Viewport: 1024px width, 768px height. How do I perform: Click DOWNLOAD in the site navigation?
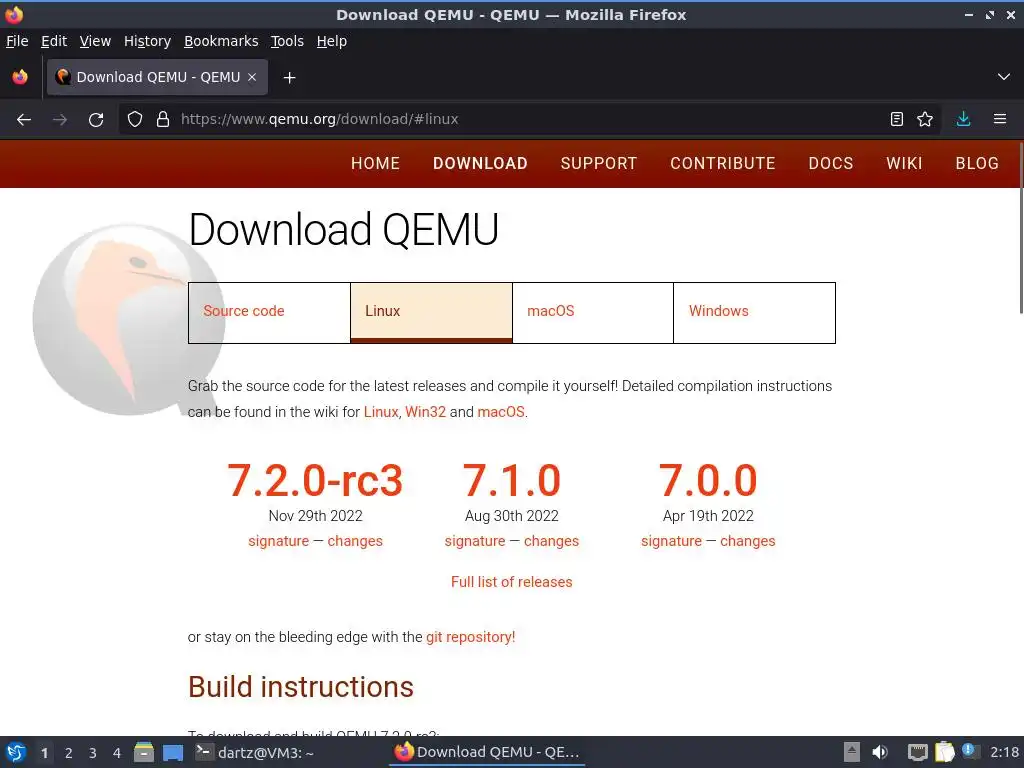[x=481, y=163]
